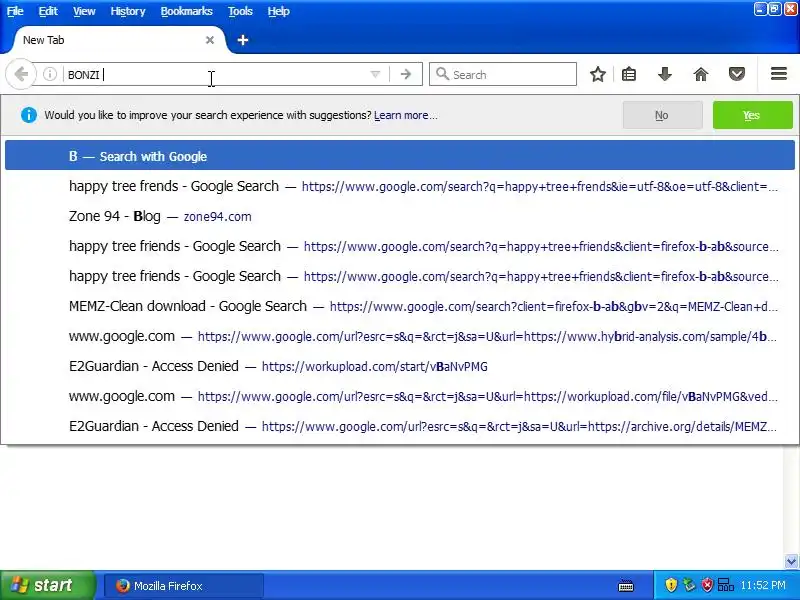Expand the address bar history dropdown arrow
This screenshot has height=600, width=800.
coord(375,74)
